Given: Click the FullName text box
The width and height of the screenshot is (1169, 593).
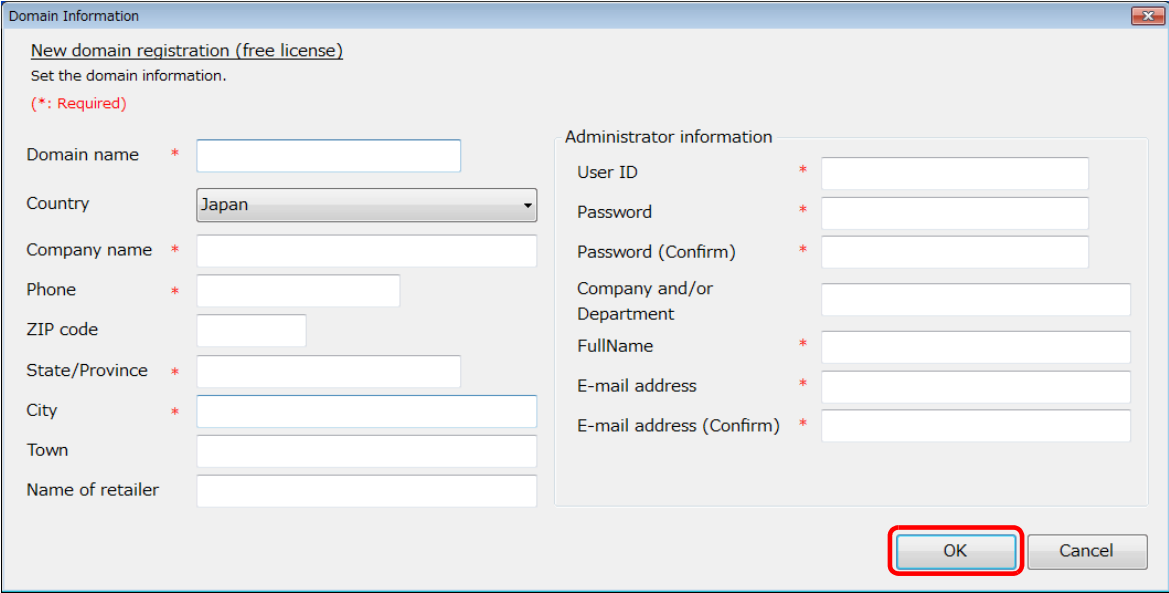Looking at the screenshot, I should pyautogui.click(x=975, y=347).
